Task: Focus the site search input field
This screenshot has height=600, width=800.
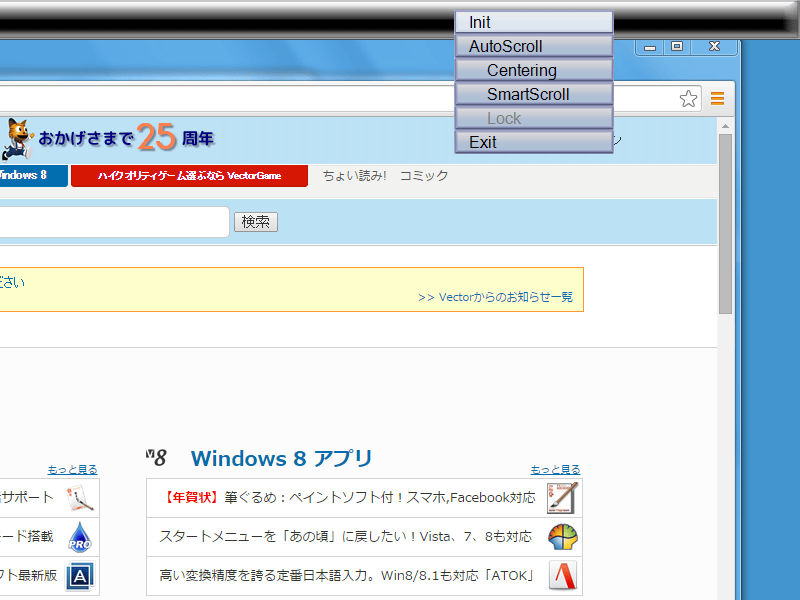Action: [x=114, y=222]
